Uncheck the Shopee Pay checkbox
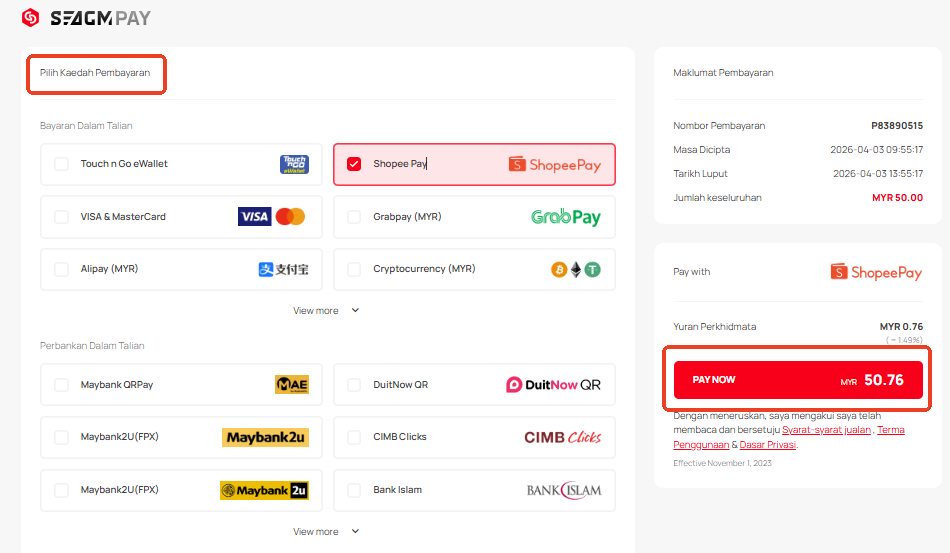Image resolution: width=950 pixels, height=553 pixels. click(354, 164)
